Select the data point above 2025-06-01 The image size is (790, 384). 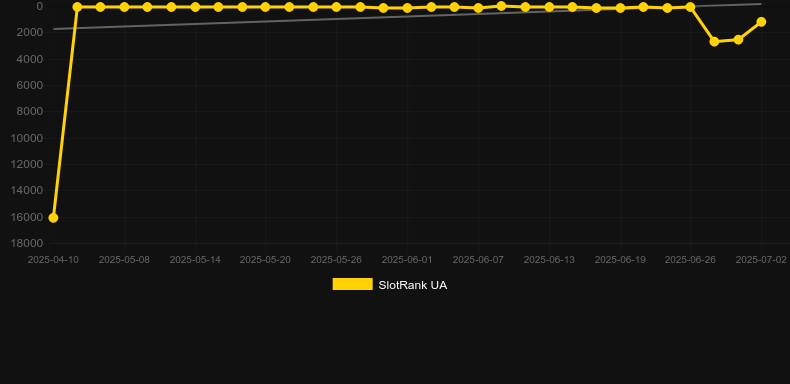click(407, 8)
